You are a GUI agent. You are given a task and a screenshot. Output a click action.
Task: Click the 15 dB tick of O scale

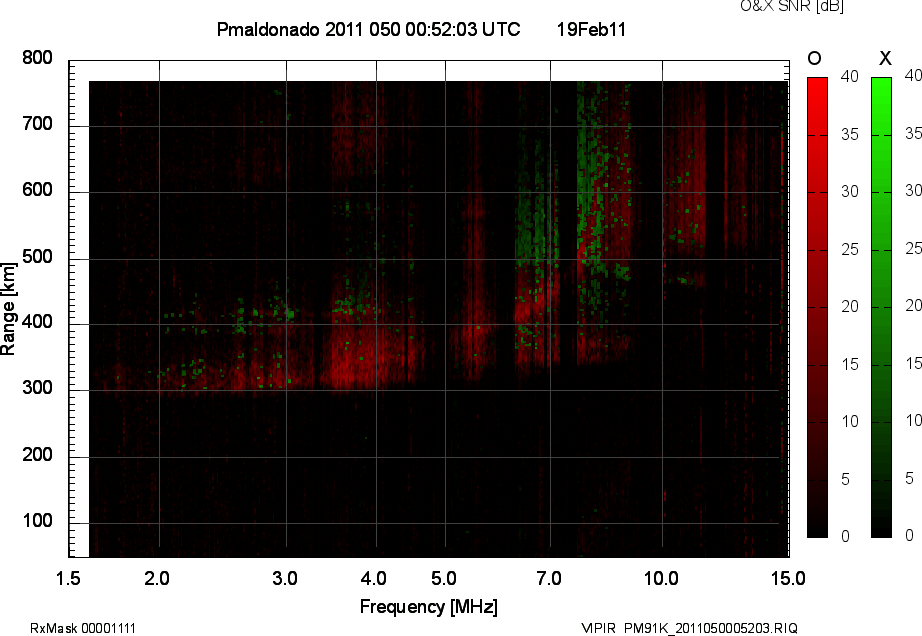click(850, 364)
